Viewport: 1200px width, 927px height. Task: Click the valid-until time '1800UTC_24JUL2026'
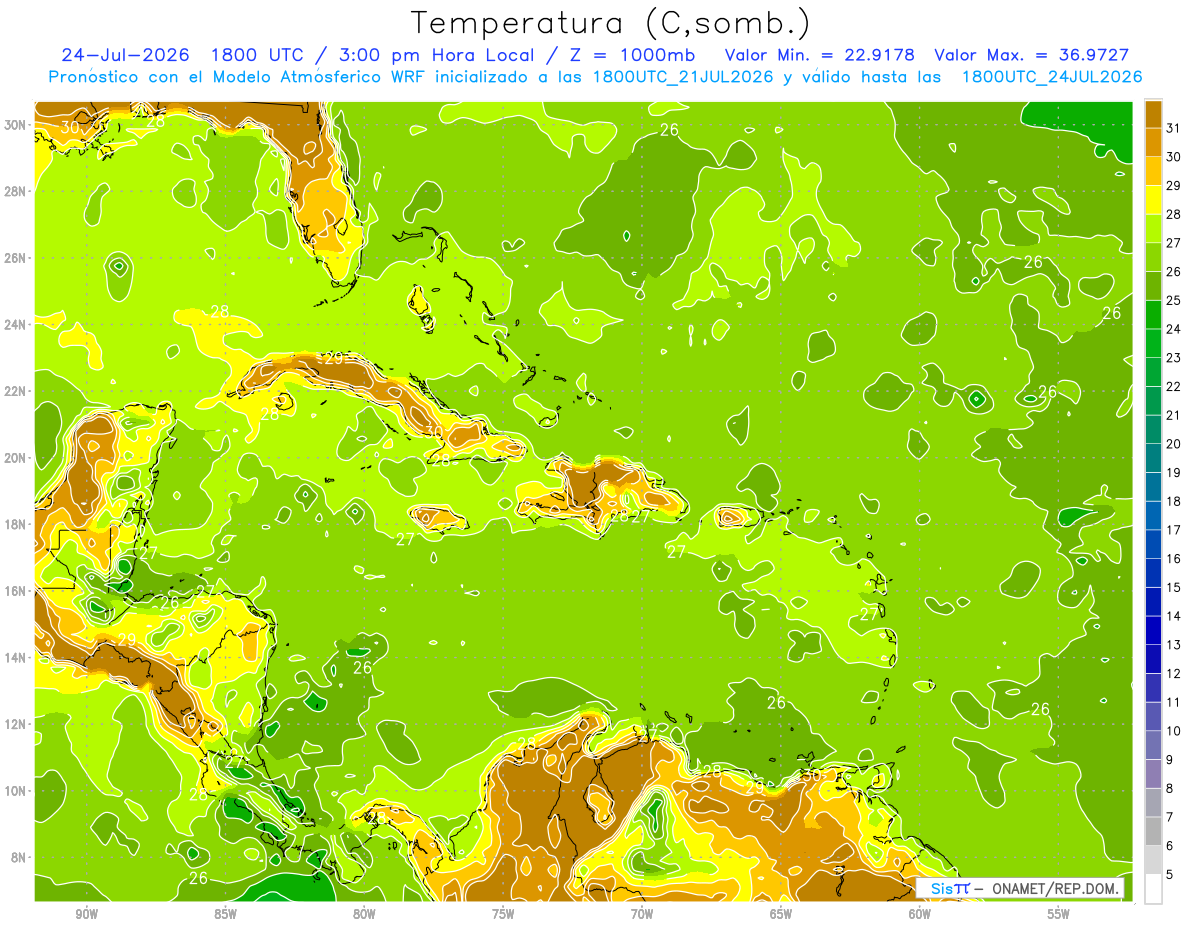tap(1051, 77)
